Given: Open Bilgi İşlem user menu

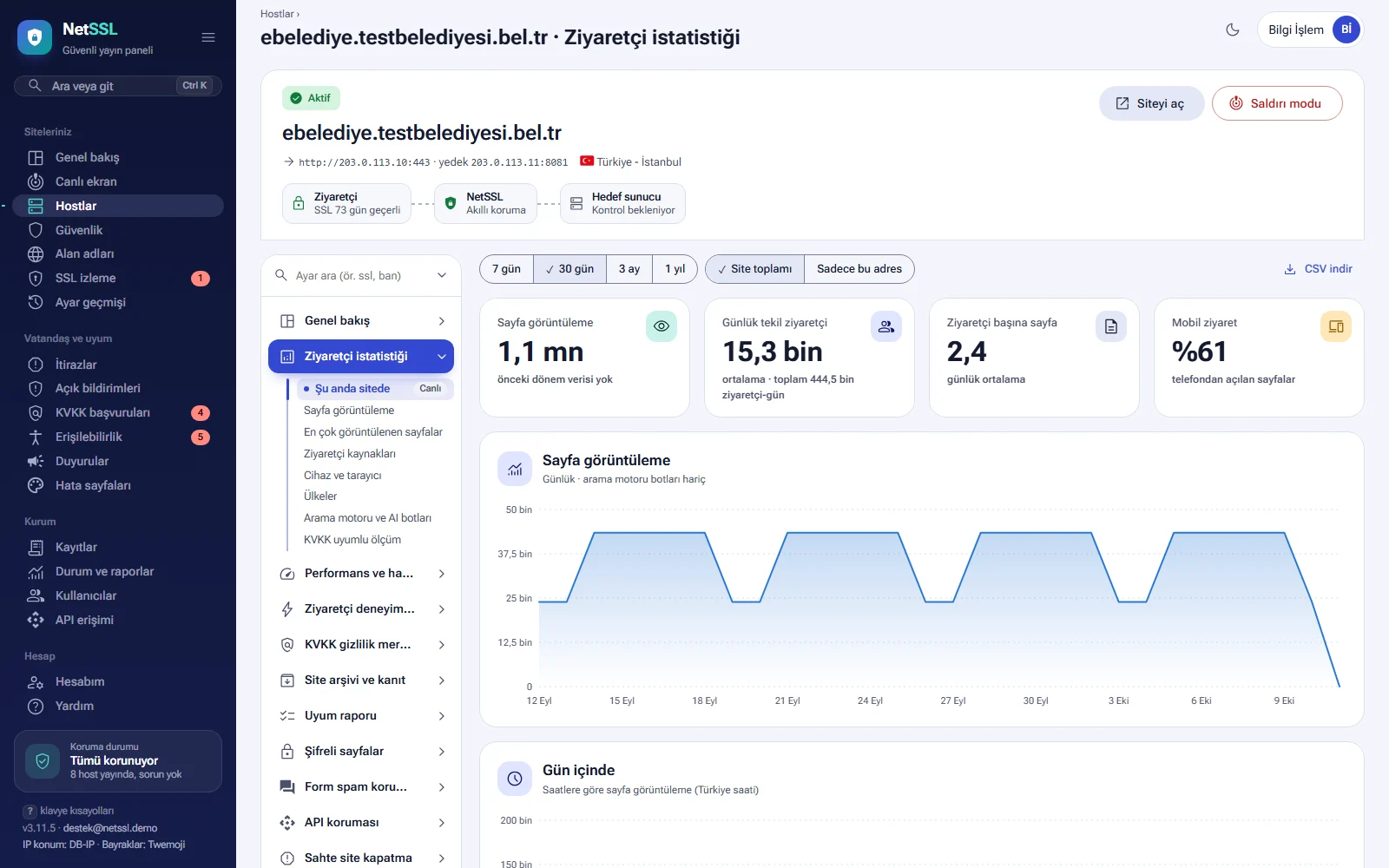Looking at the screenshot, I should (1310, 30).
